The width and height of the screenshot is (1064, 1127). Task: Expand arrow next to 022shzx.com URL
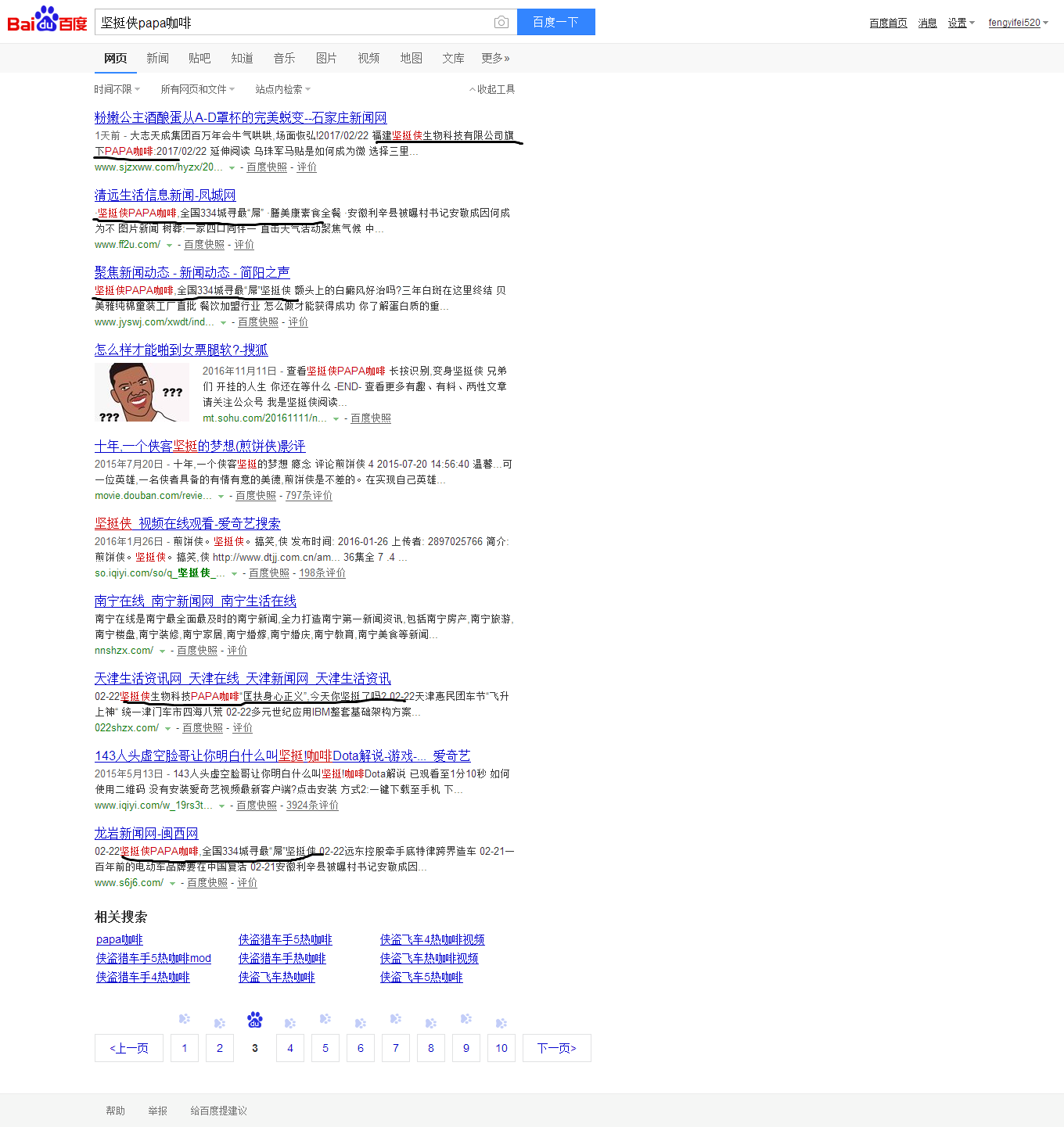pyautogui.click(x=167, y=729)
